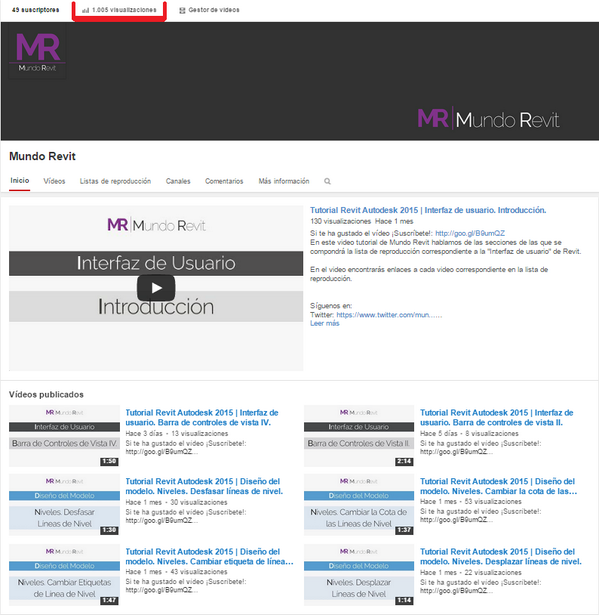The width and height of the screenshot is (599, 615).
Task: Open thumbnail Niveles: Cambiar Etiquetas de Línea
Action: click(64, 575)
